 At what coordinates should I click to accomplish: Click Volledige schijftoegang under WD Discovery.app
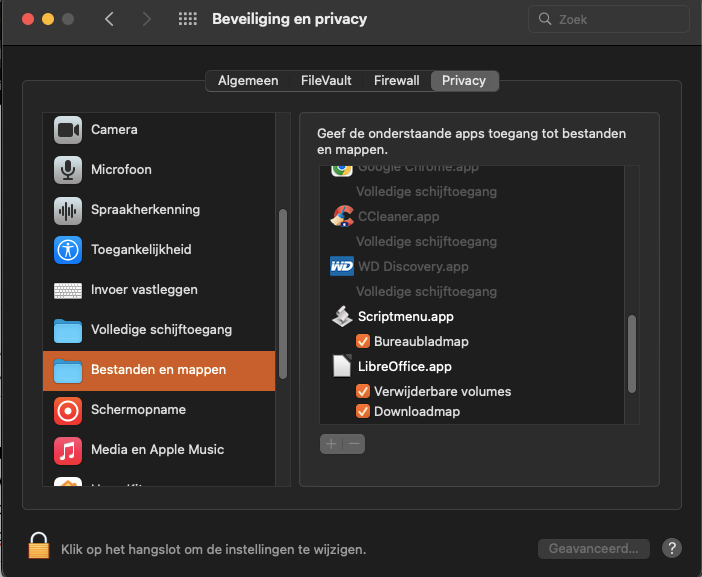426,292
